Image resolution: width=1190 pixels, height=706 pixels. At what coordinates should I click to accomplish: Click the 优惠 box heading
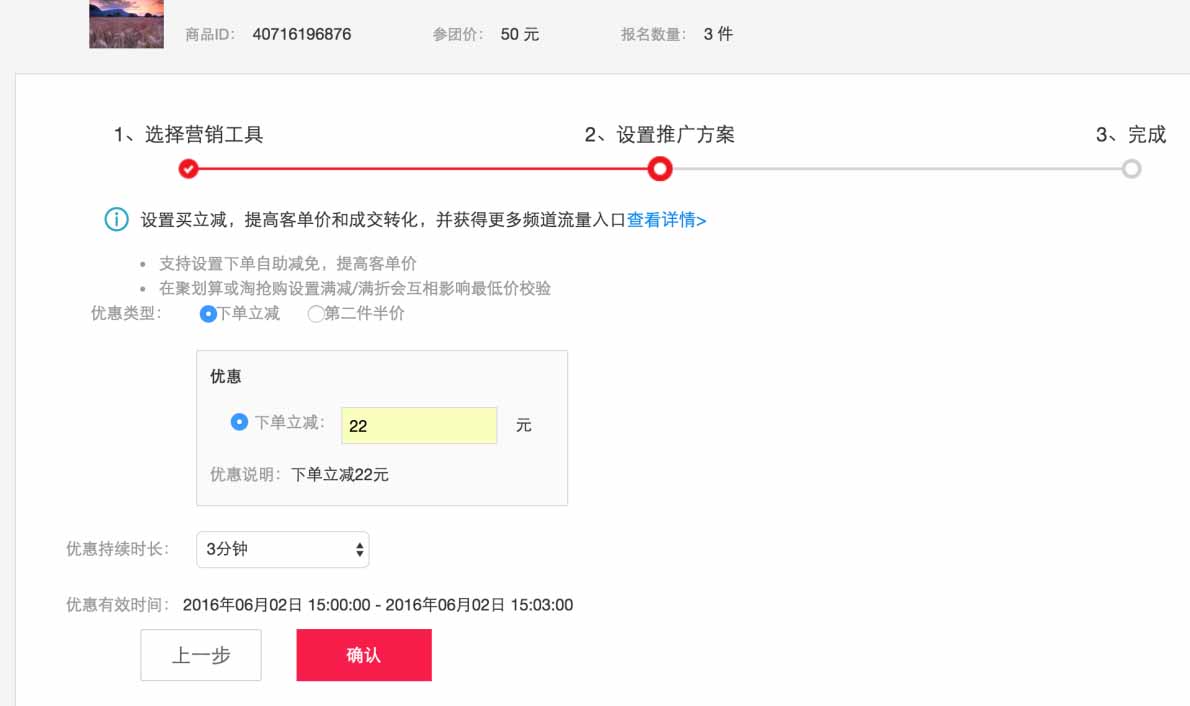tap(225, 377)
